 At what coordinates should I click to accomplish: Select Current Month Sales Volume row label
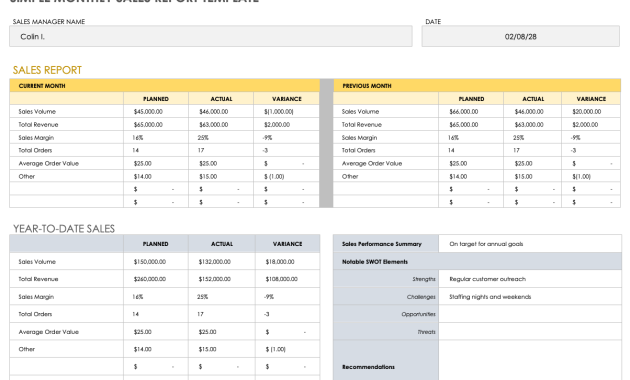37,112
